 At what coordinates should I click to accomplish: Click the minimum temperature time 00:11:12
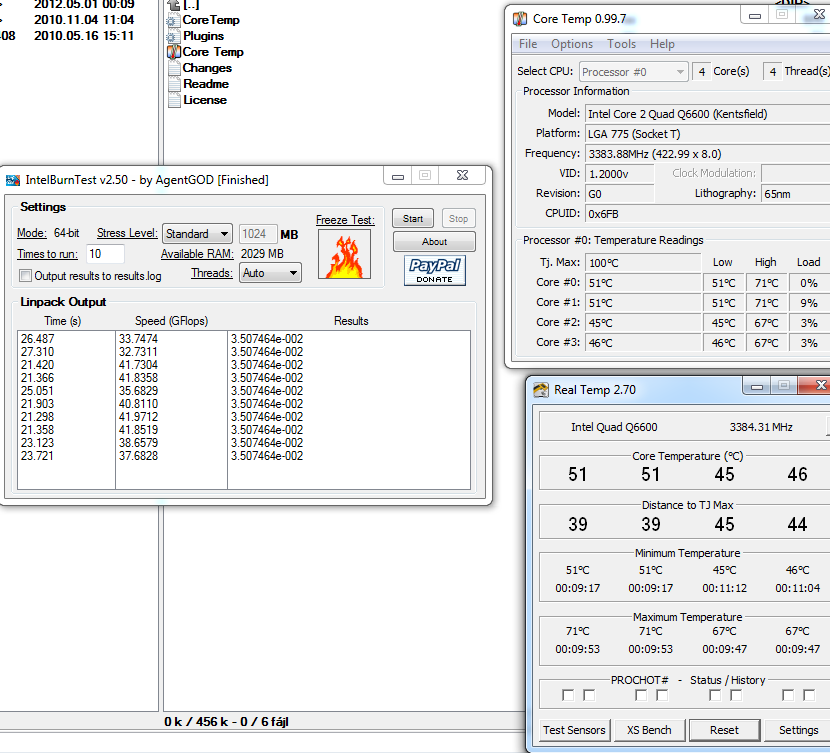tap(724, 588)
